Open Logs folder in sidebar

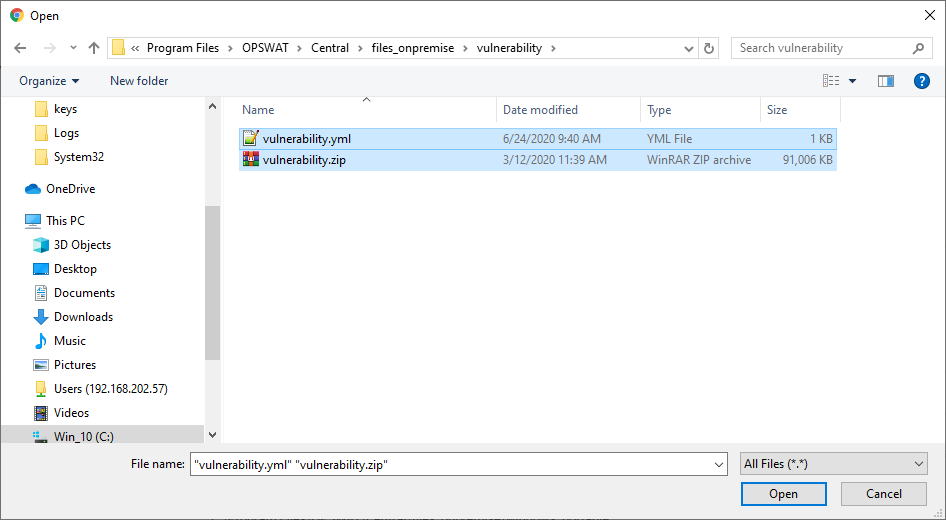[x=66, y=133]
